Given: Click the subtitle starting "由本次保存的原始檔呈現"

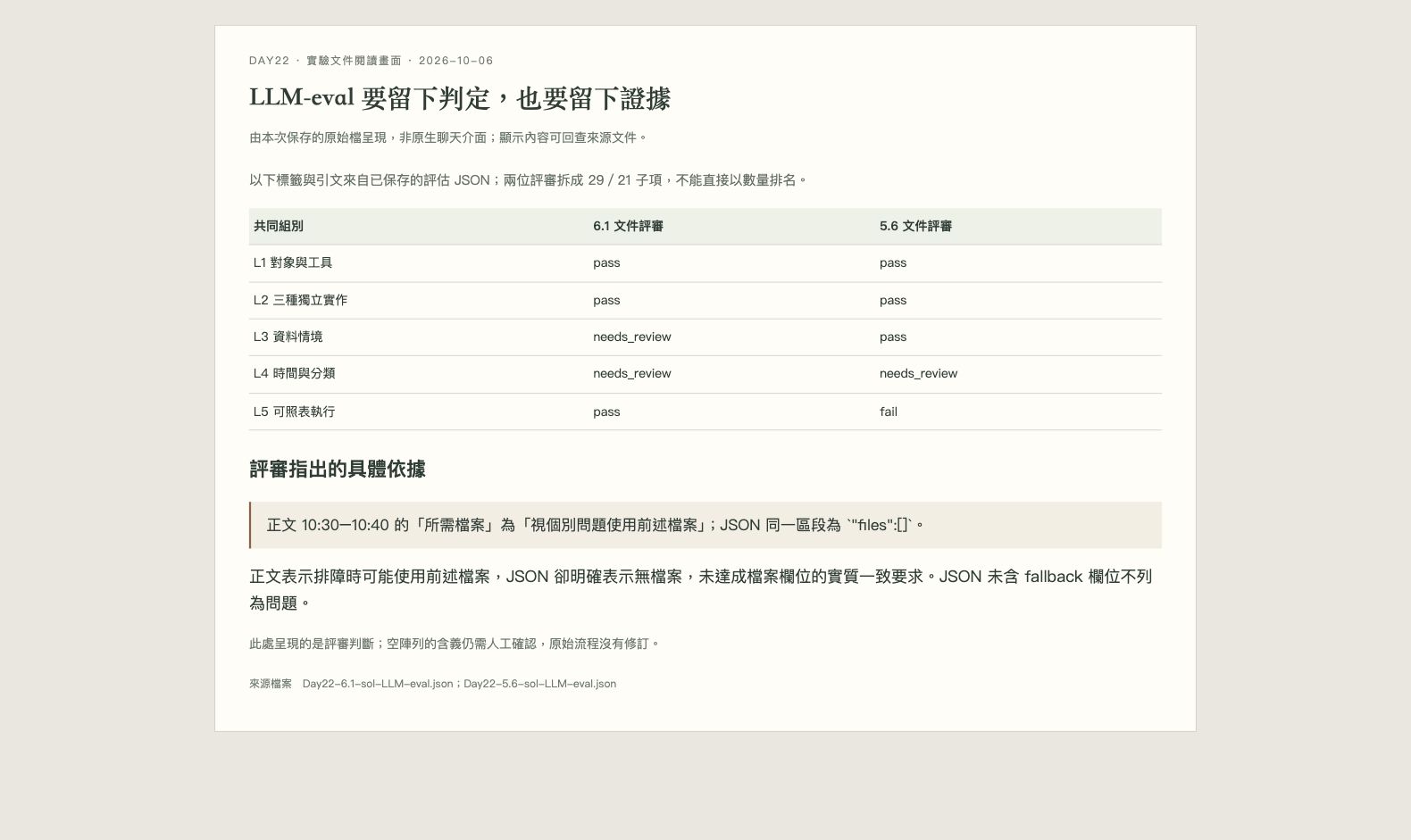Looking at the screenshot, I should tap(447, 137).
